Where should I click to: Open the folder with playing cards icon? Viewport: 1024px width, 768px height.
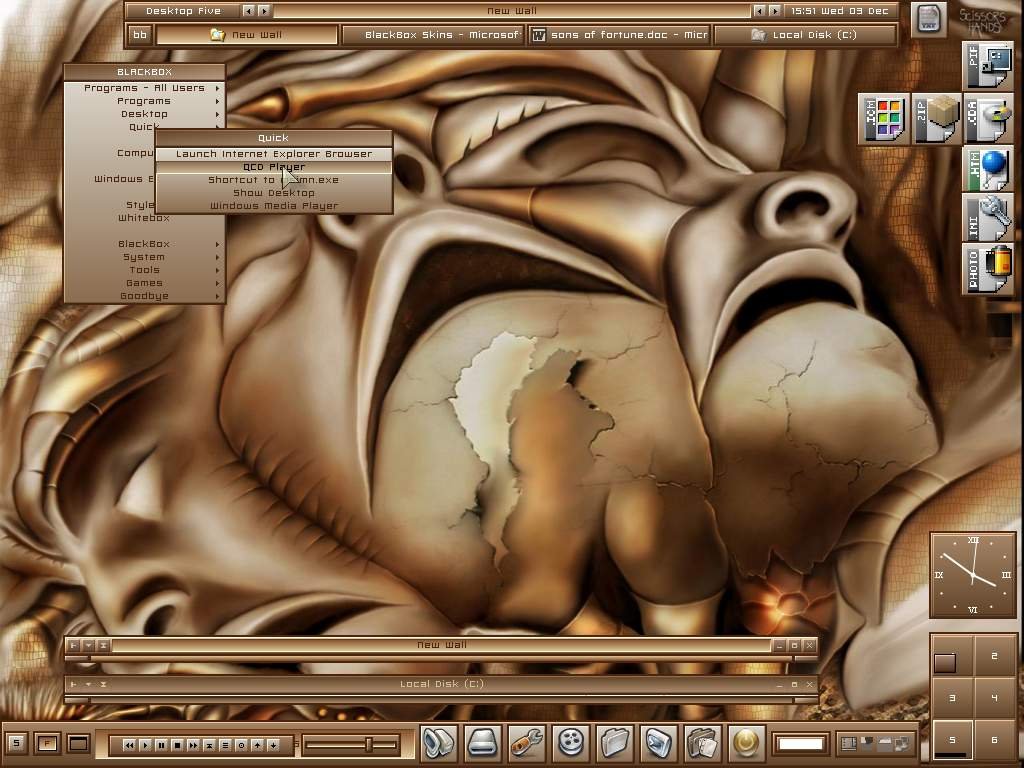tap(702, 743)
